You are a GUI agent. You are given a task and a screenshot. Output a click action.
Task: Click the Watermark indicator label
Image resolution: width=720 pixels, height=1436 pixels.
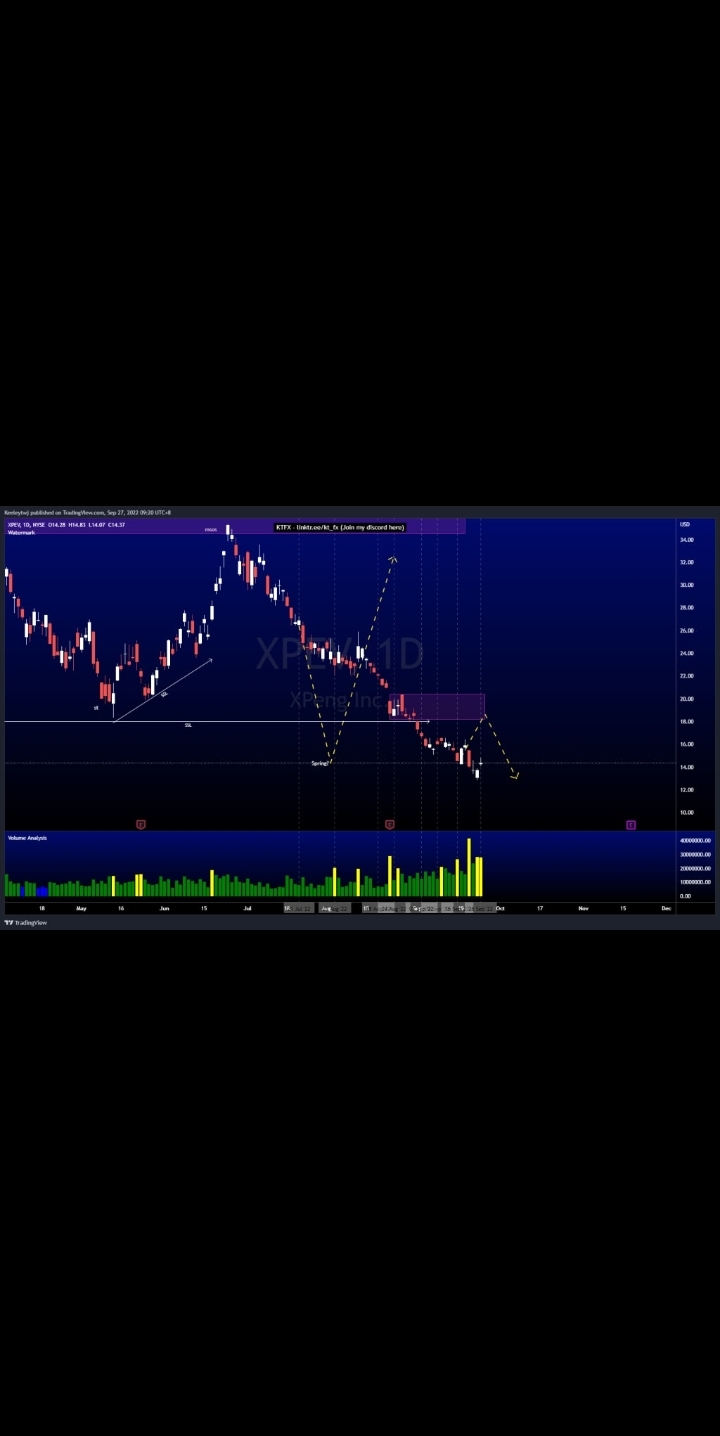[x=21, y=532]
